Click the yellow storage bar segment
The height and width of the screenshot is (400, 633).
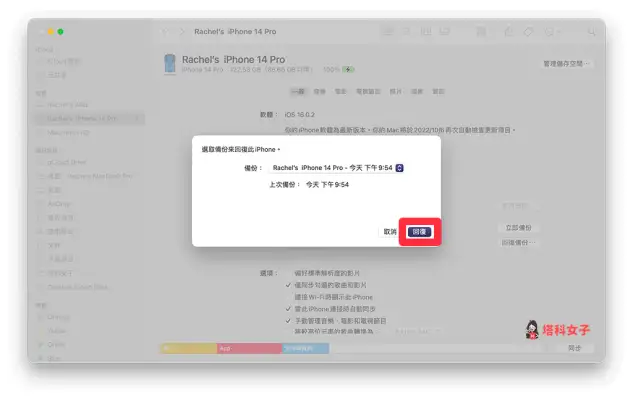tap(189, 348)
